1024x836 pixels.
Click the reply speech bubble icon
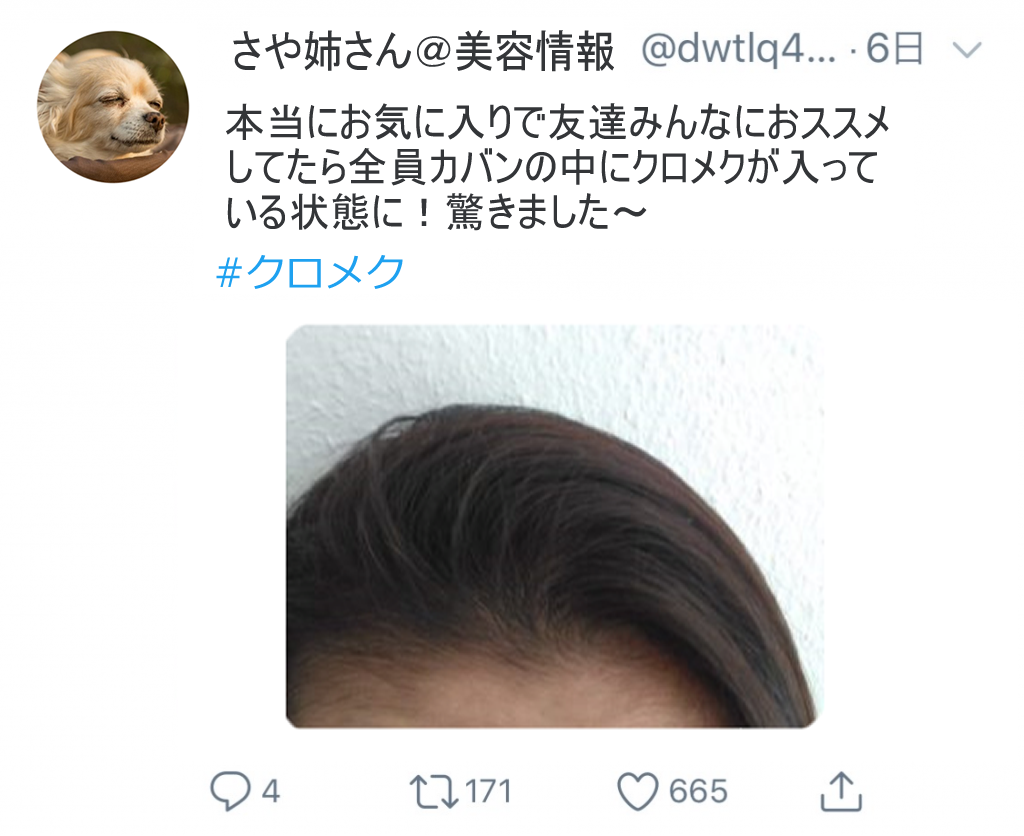click(230, 791)
